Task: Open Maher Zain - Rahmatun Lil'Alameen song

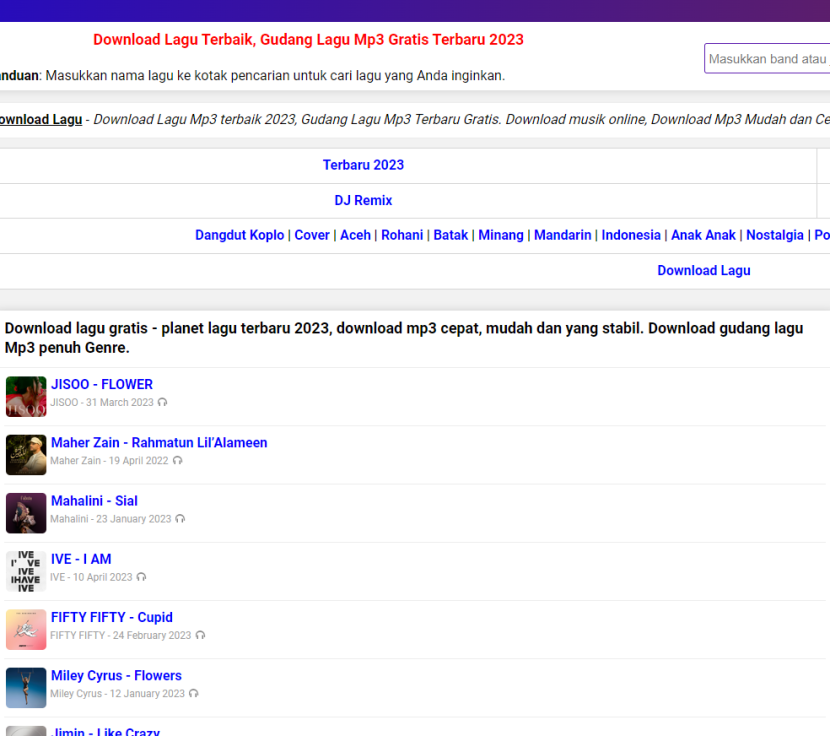Action: (x=159, y=443)
